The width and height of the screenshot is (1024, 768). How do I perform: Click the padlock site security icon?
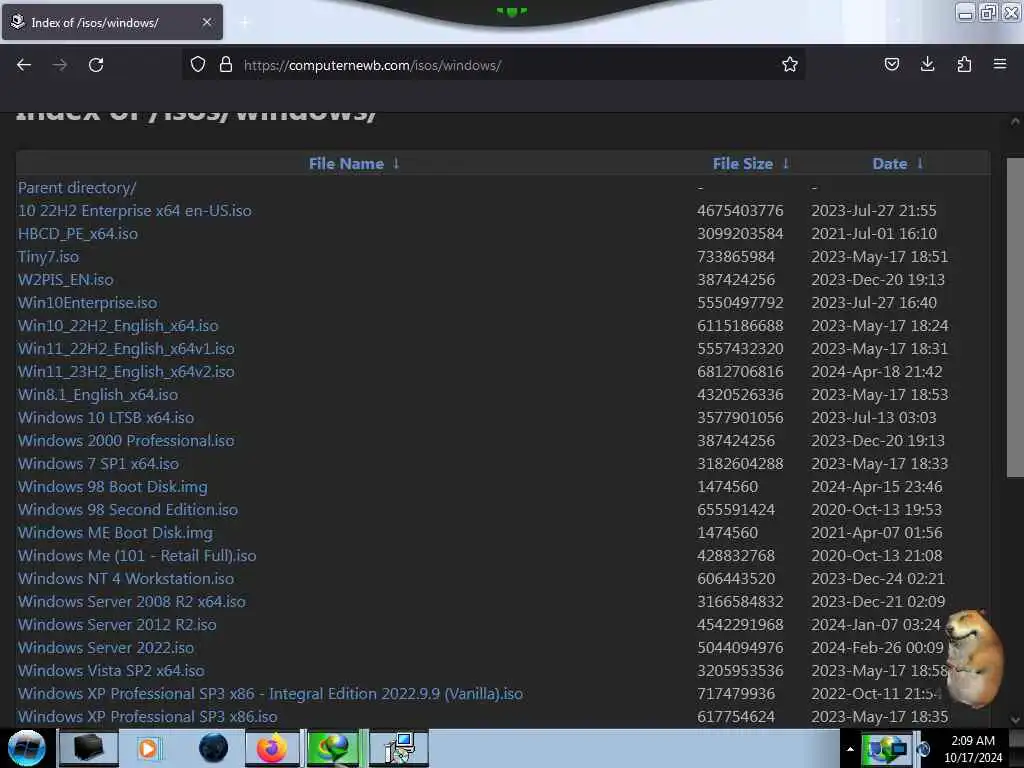pyautogui.click(x=225, y=65)
